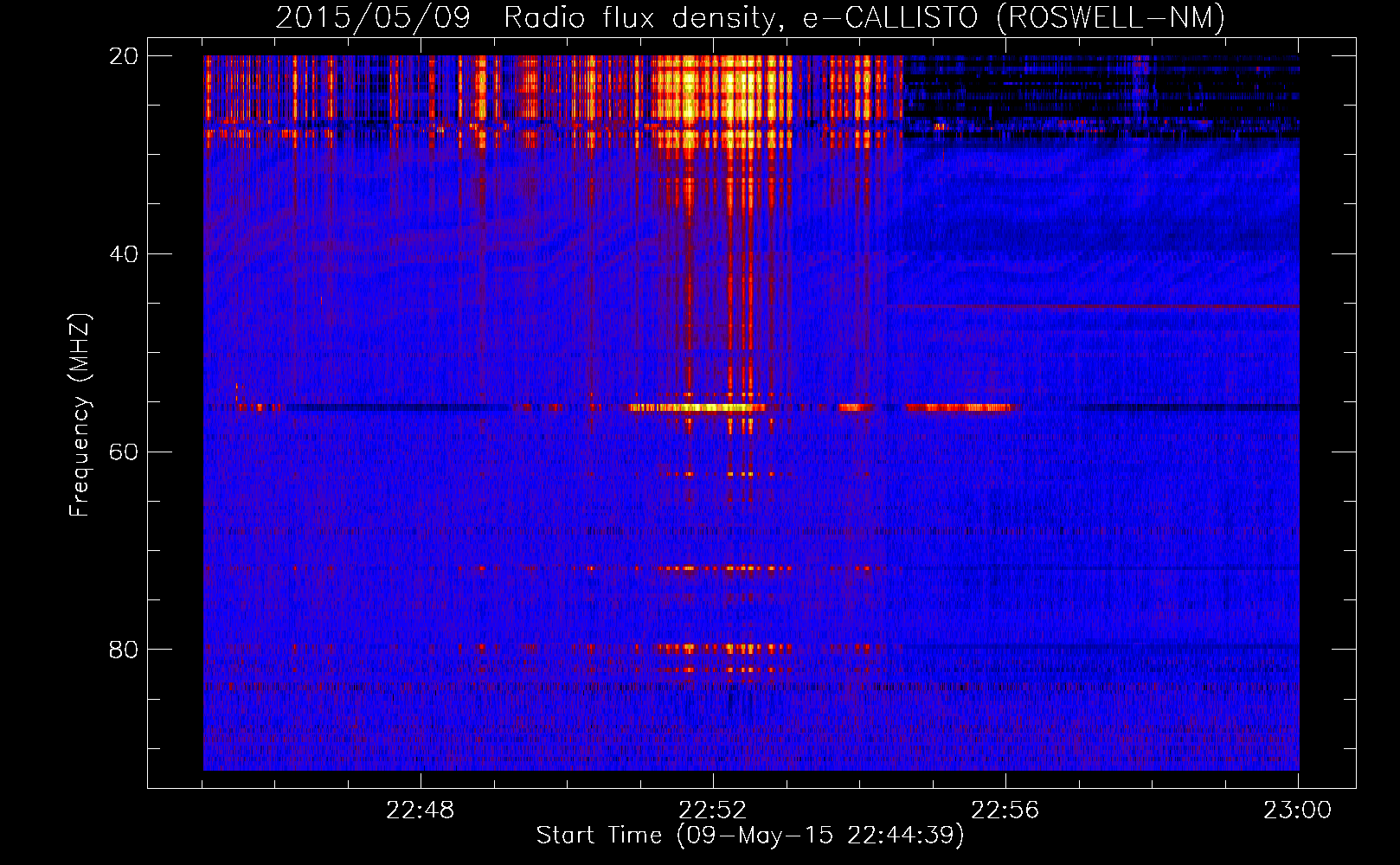Click the '20' frequency tick label
This screenshot has width=1400, height=865.
click(123, 56)
